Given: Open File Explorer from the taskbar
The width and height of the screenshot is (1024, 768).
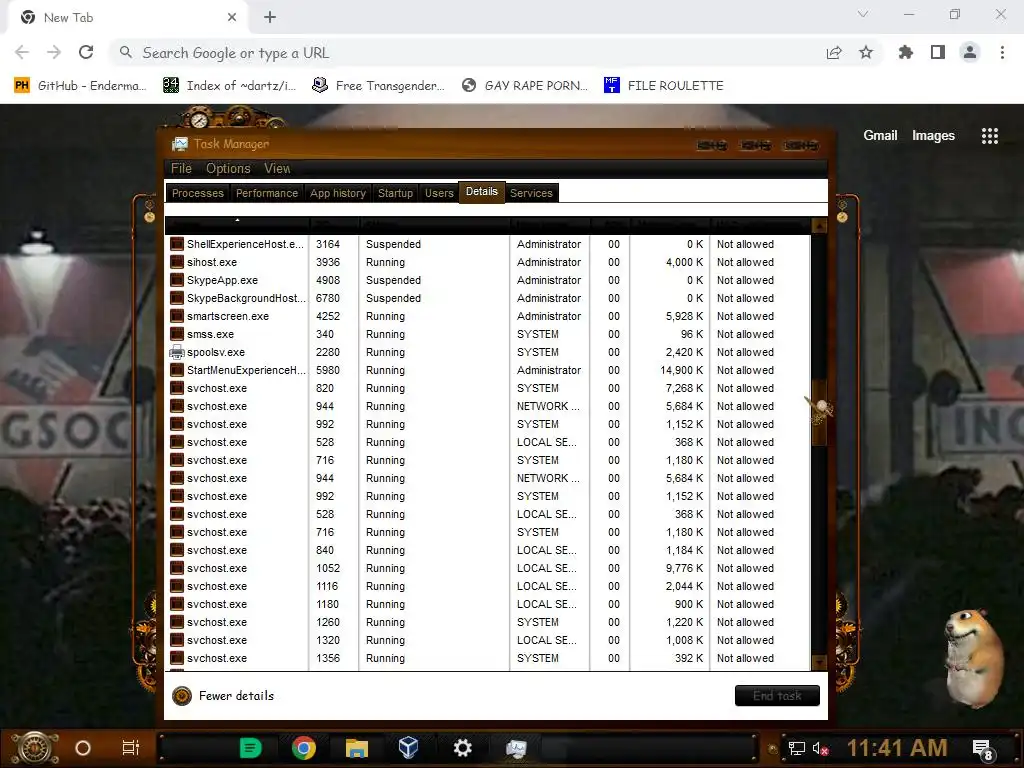Looking at the screenshot, I should tap(357, 748).
